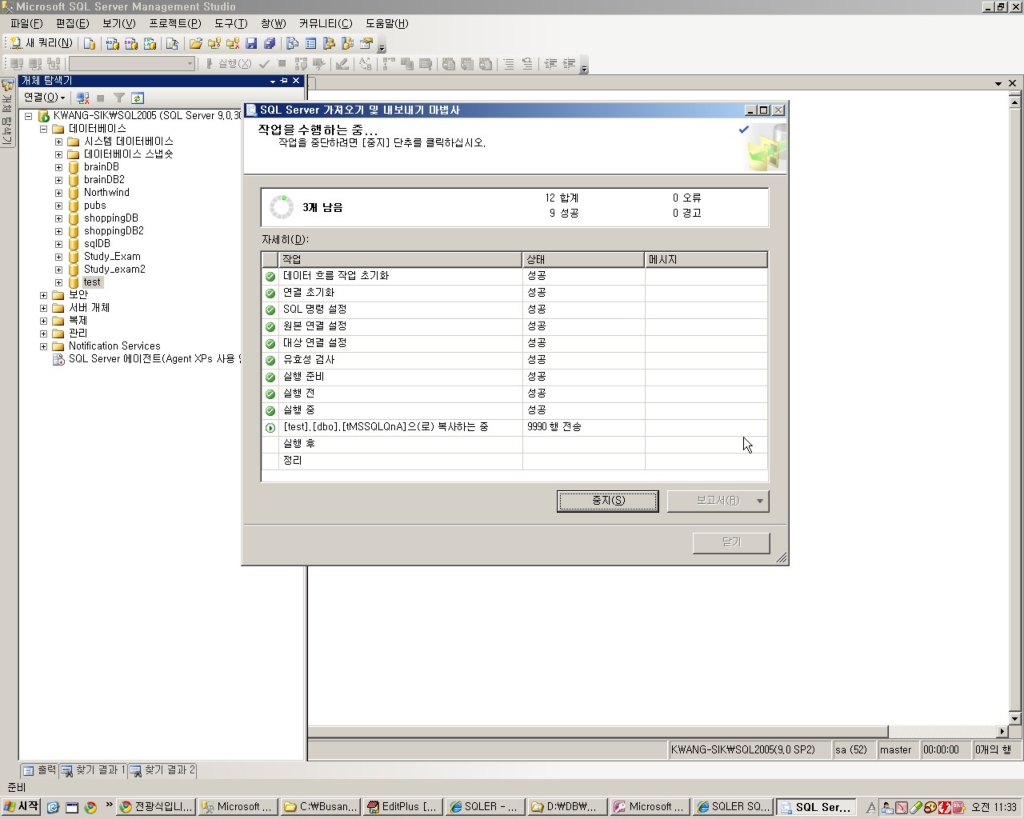The image size is (1024, 819).
Task: Expand the brainDB database node
Action: (59, 167)
